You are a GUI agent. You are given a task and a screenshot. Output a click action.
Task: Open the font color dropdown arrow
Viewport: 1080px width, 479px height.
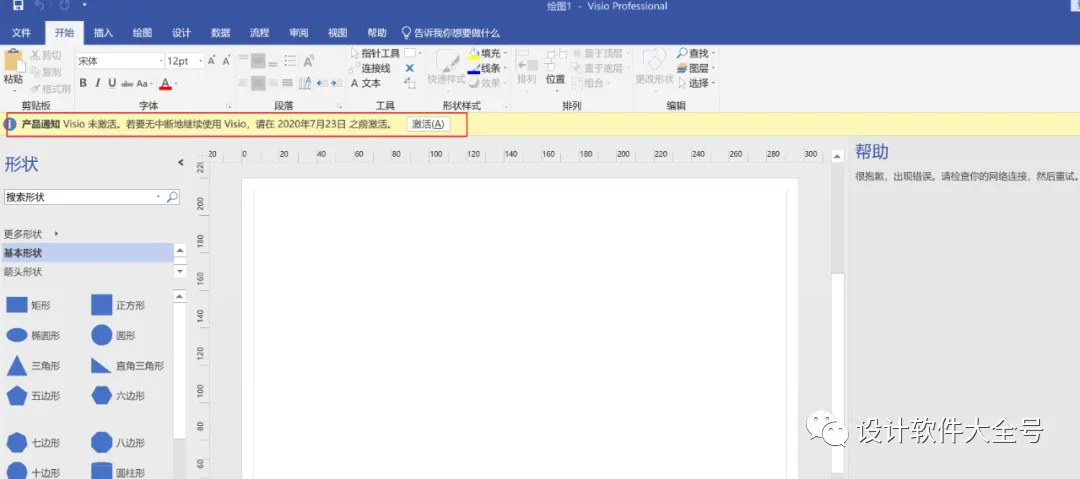(176, 83)
